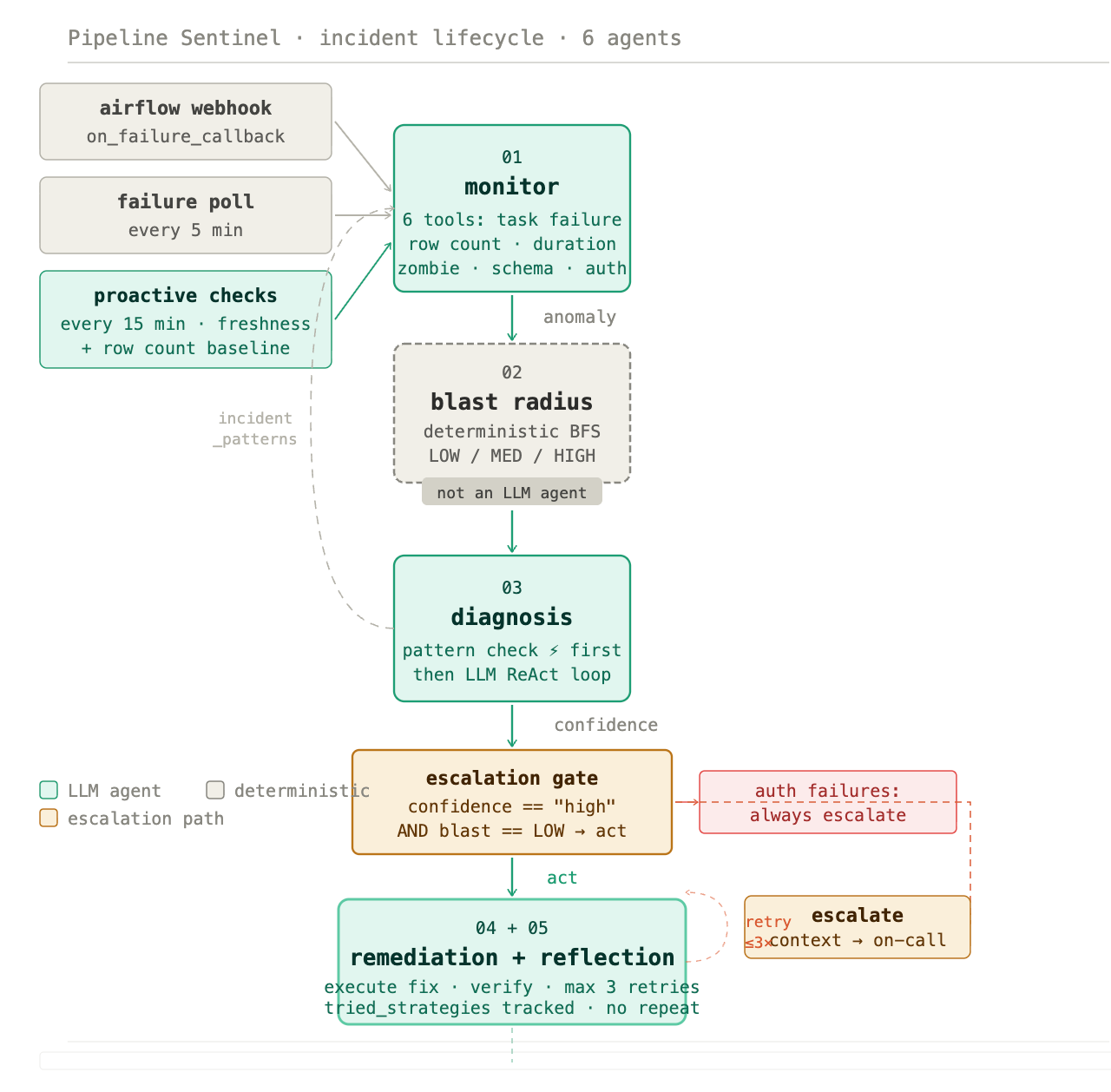Image resolution: width=1111 pixels, height=1092 pixels.
Task: Click the 02 blast radius node
Action: [512, 413]
